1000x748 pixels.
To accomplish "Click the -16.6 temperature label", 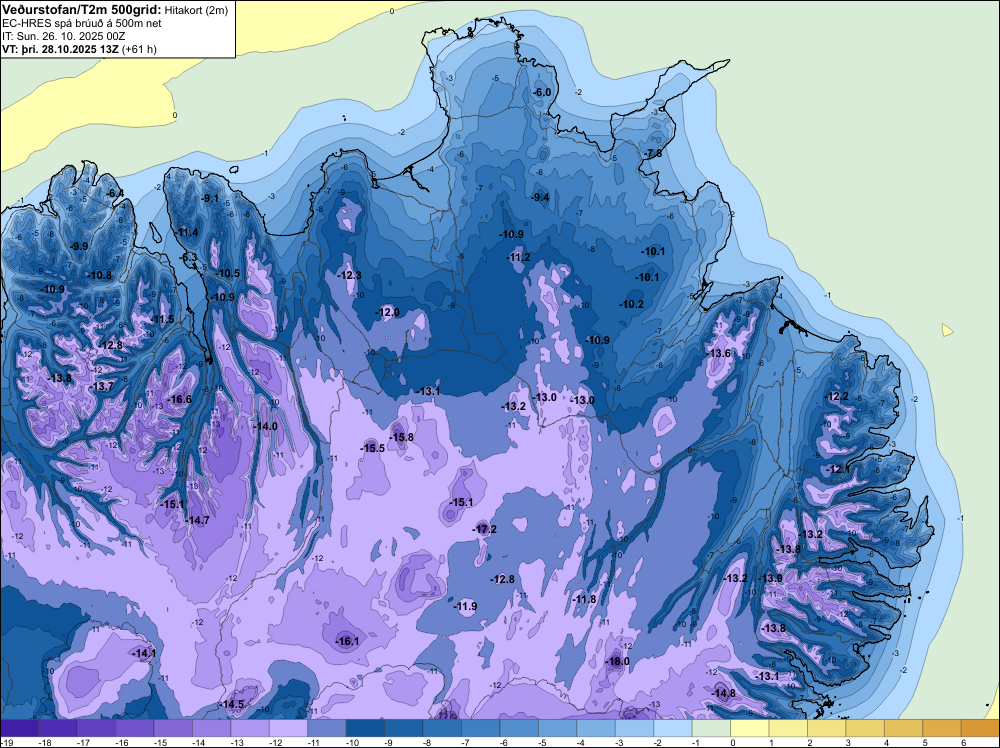I will pyautogui.click(x=179, y=399).
